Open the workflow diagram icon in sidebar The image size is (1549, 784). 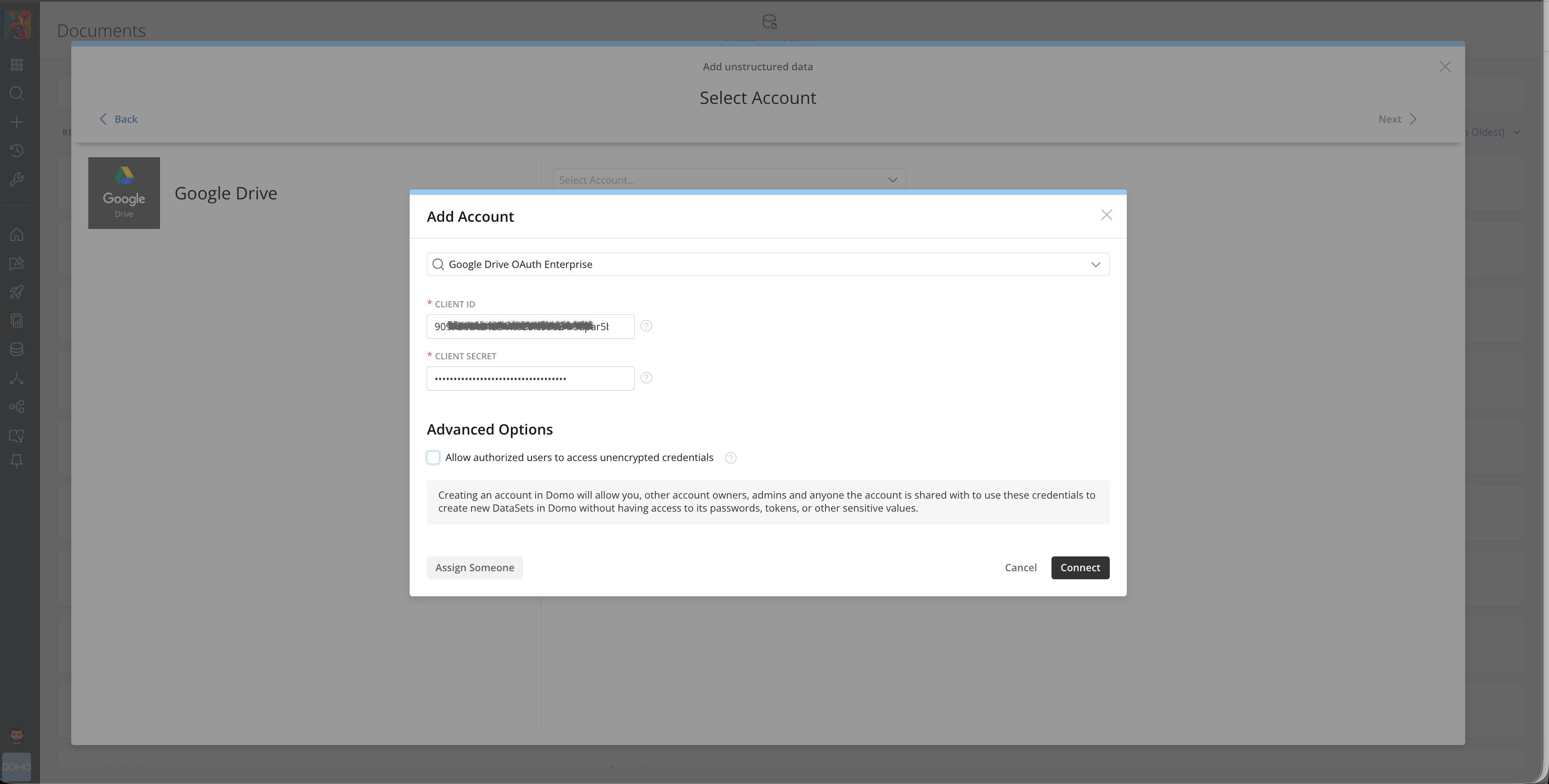point(17,407)
